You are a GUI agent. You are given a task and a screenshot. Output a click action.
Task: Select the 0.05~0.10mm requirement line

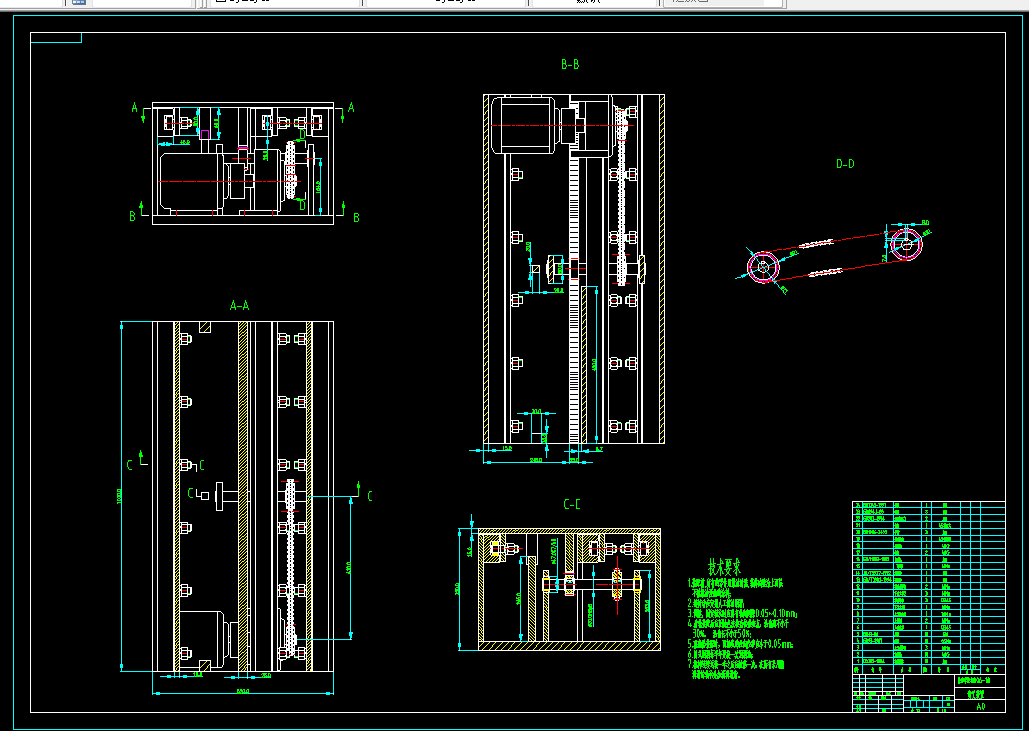[x=742, y=614]
